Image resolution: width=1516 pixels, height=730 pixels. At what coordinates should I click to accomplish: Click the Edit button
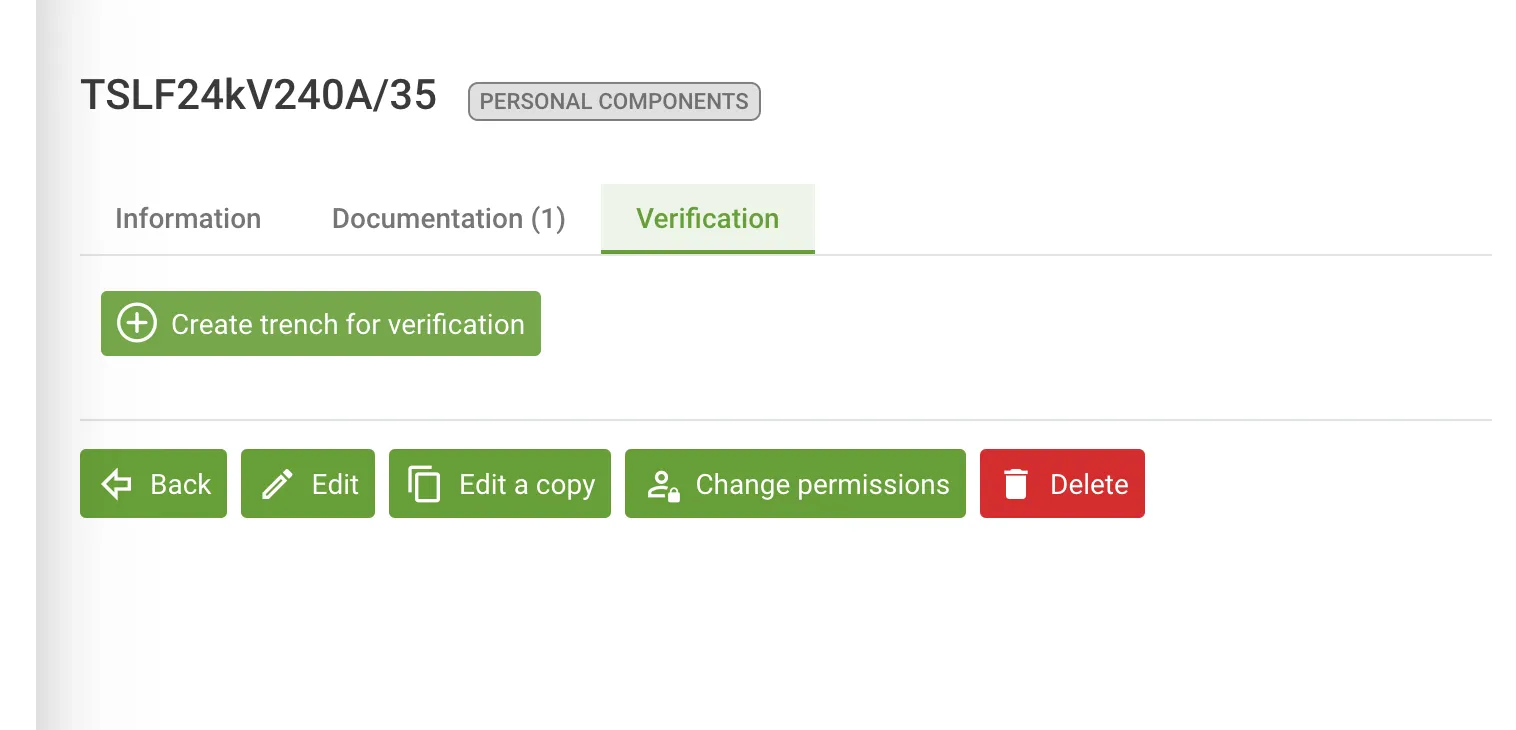tap(307, 483)
